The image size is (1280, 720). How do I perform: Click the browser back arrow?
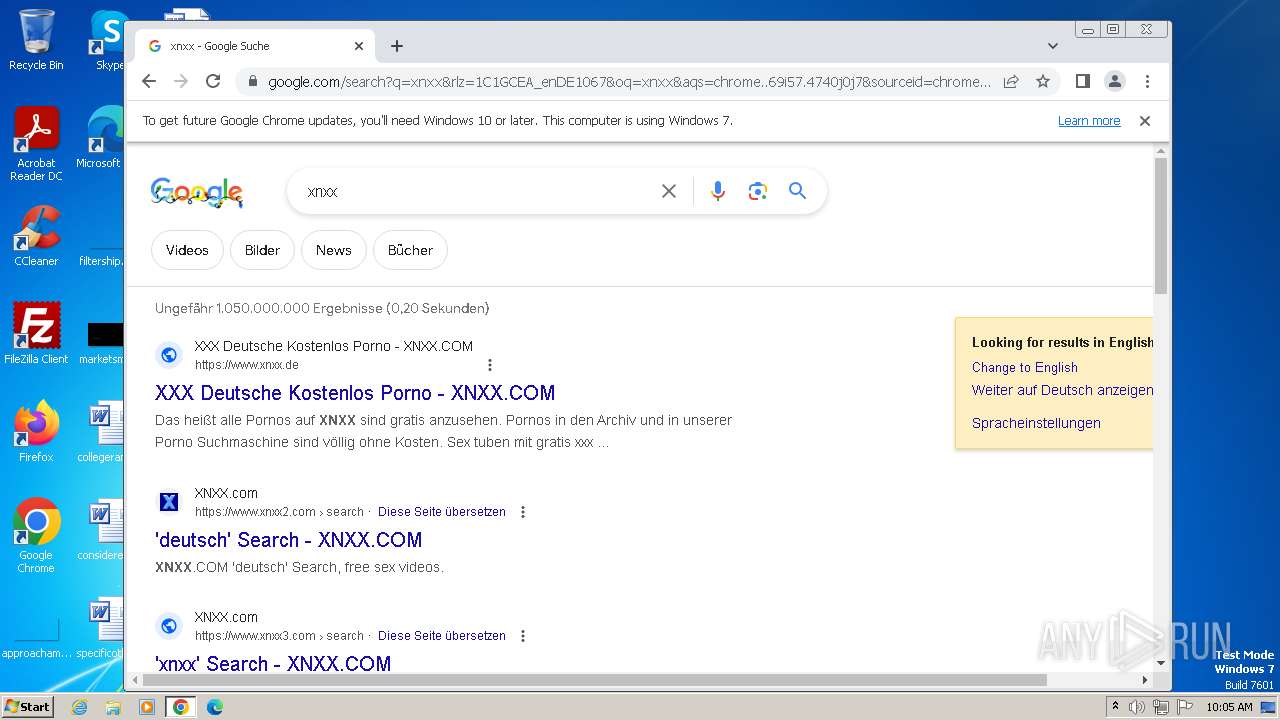pos(149,81)
